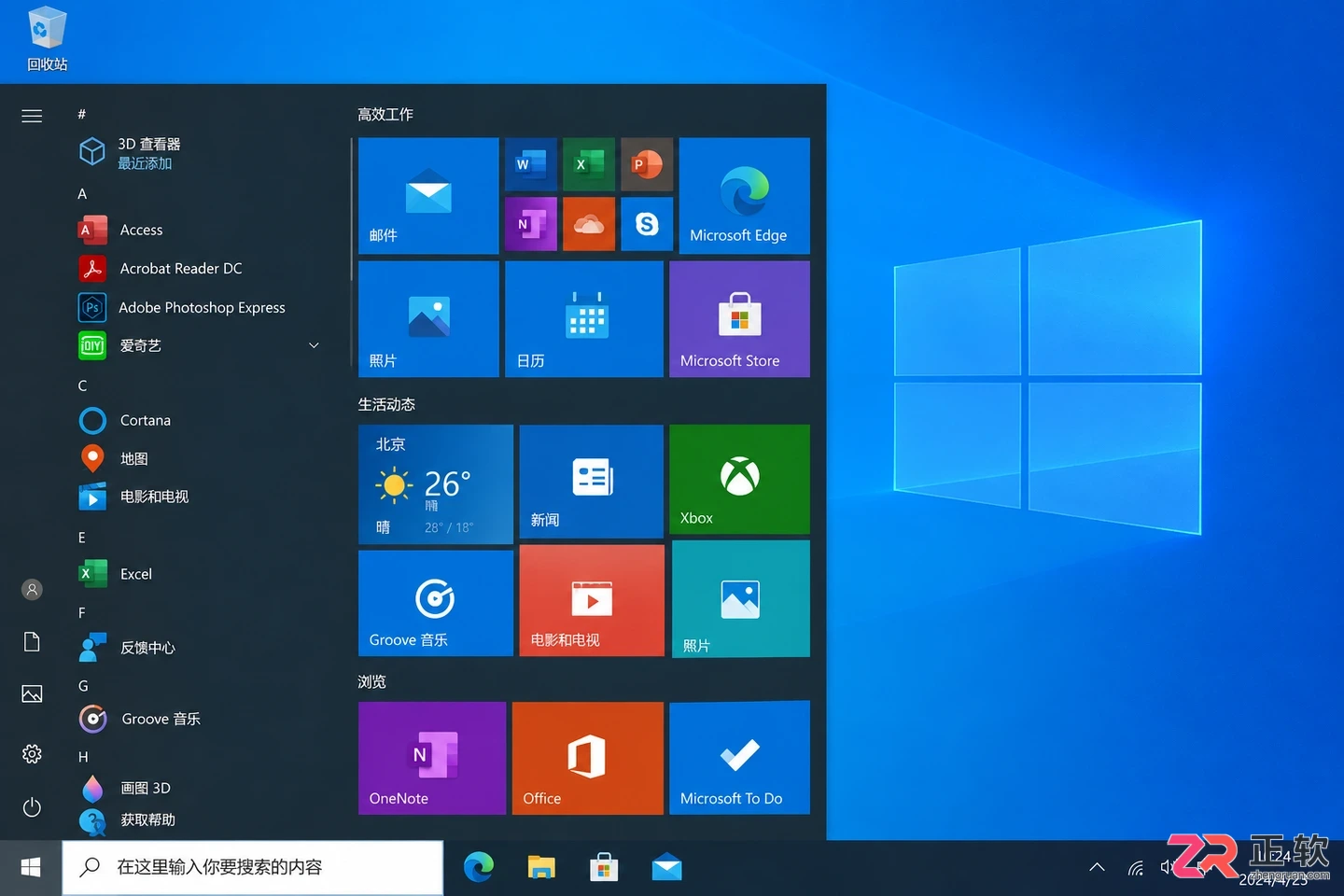Click the Windows Start button

pos(31,868)
